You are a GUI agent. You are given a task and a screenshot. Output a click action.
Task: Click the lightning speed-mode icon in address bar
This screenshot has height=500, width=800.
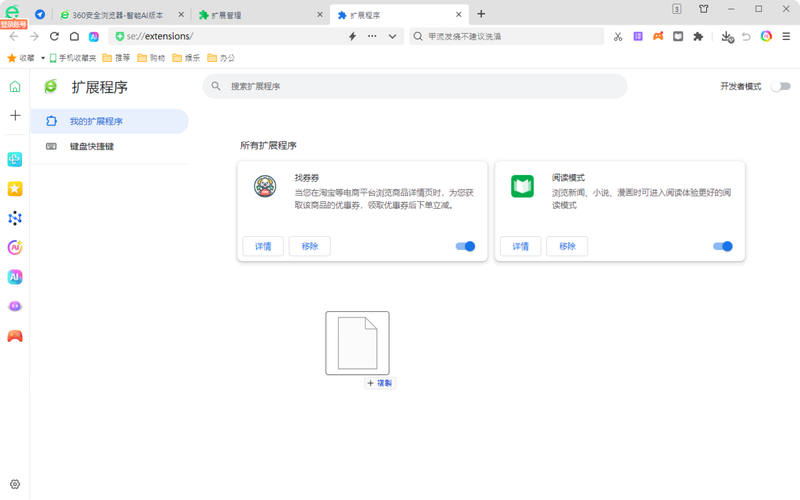tap(352, 36)
